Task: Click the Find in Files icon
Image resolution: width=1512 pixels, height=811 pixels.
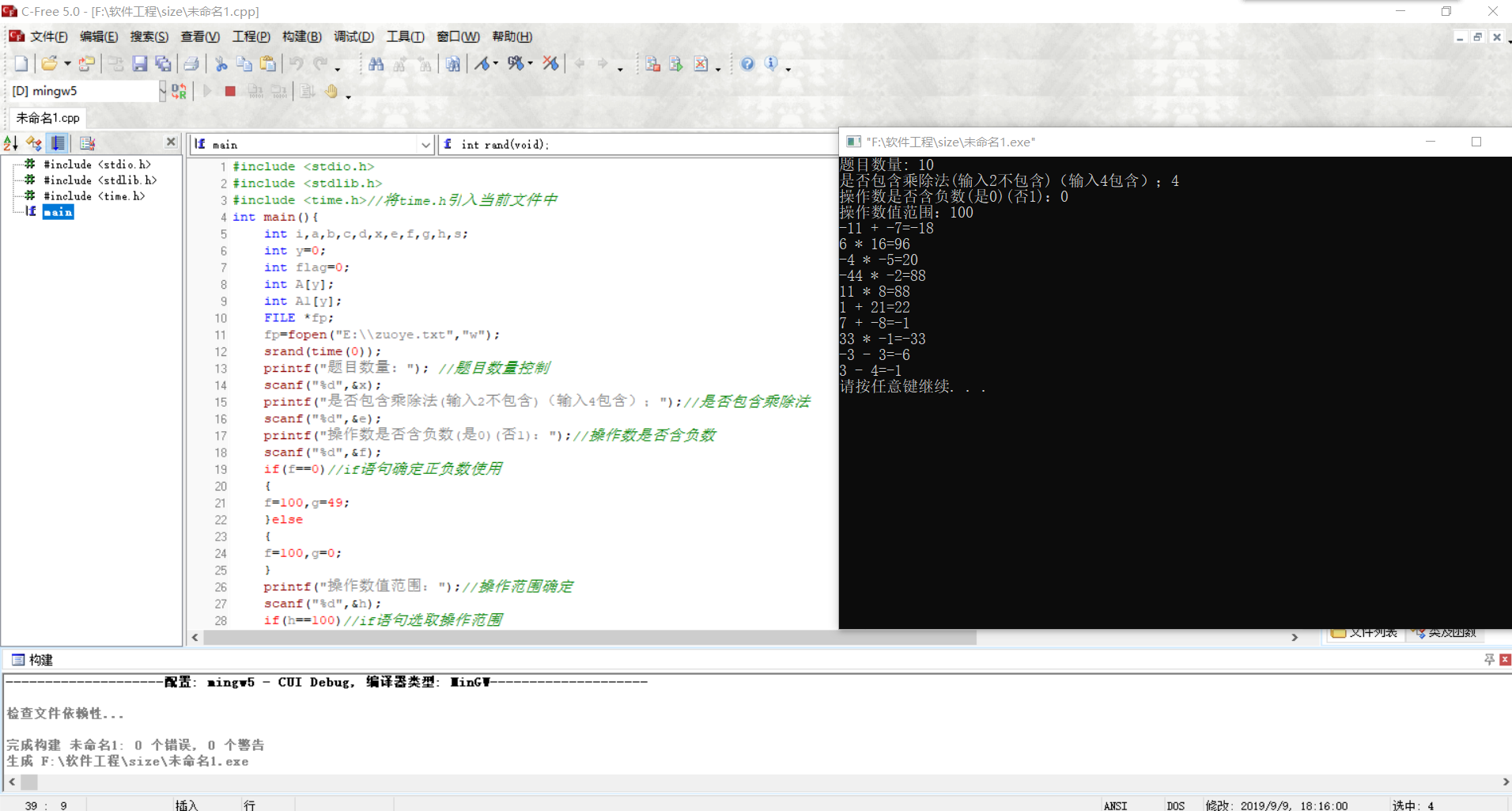Action: pyautogui.click(x=453, y=64)
